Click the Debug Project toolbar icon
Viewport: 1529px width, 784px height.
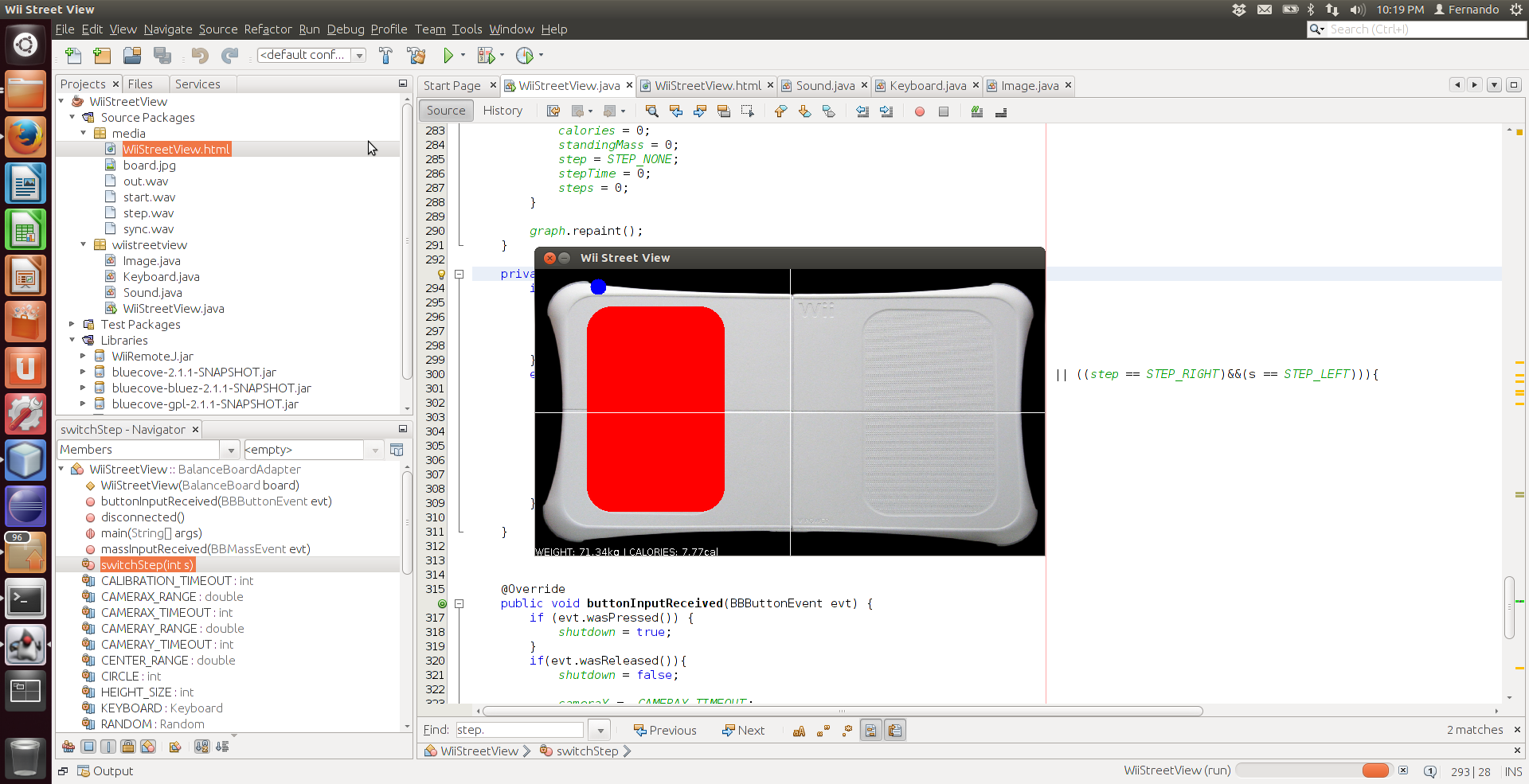coord(486,55)
